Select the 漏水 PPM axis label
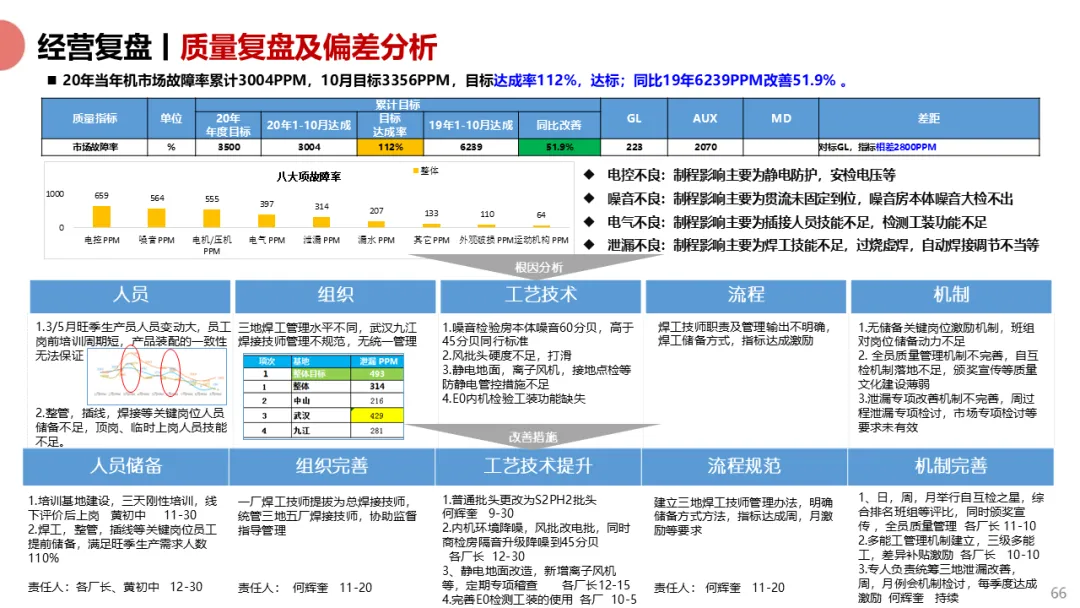1080x608 pixels. tap(376, 240)
